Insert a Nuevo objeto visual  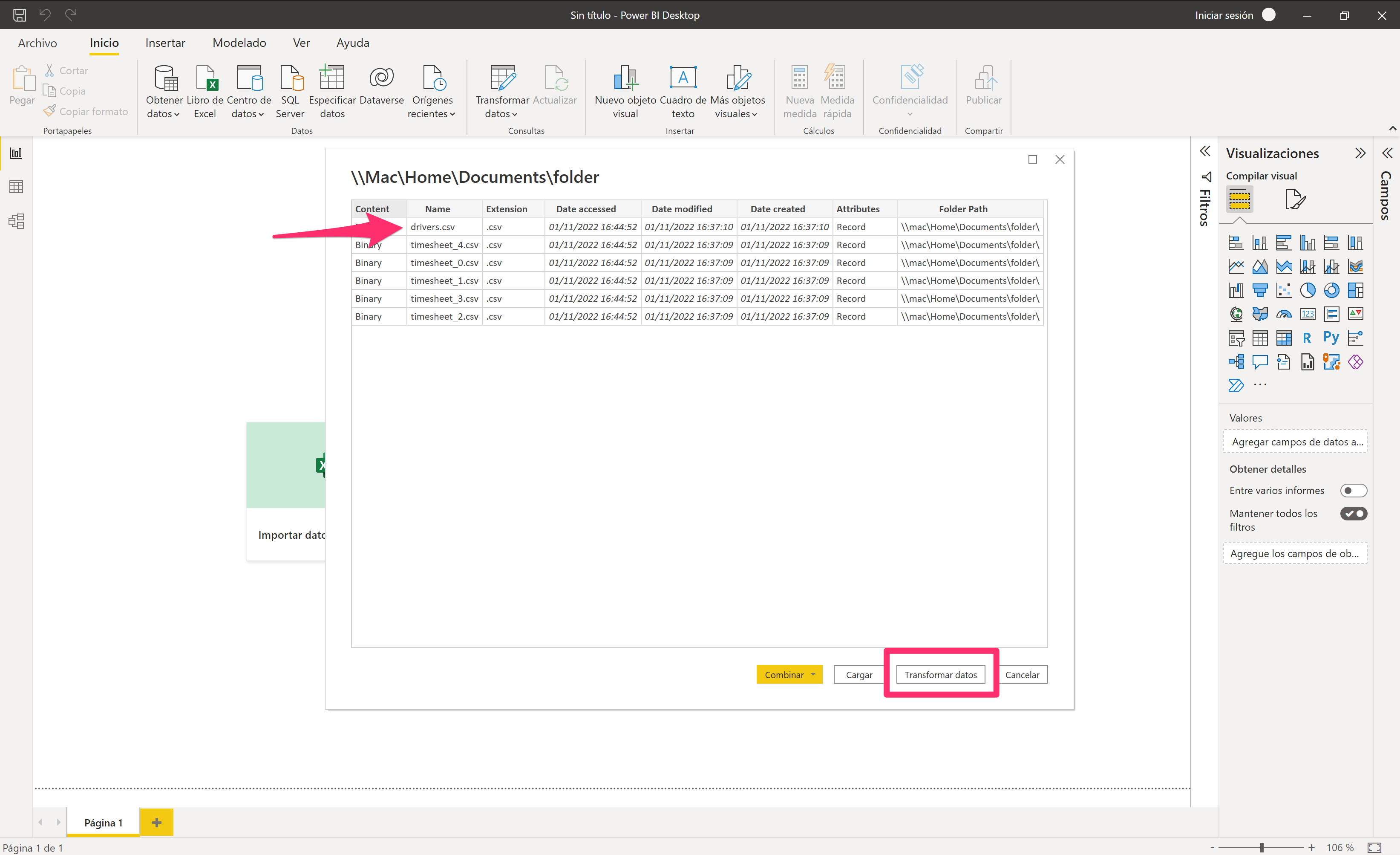tap(625, 92)
